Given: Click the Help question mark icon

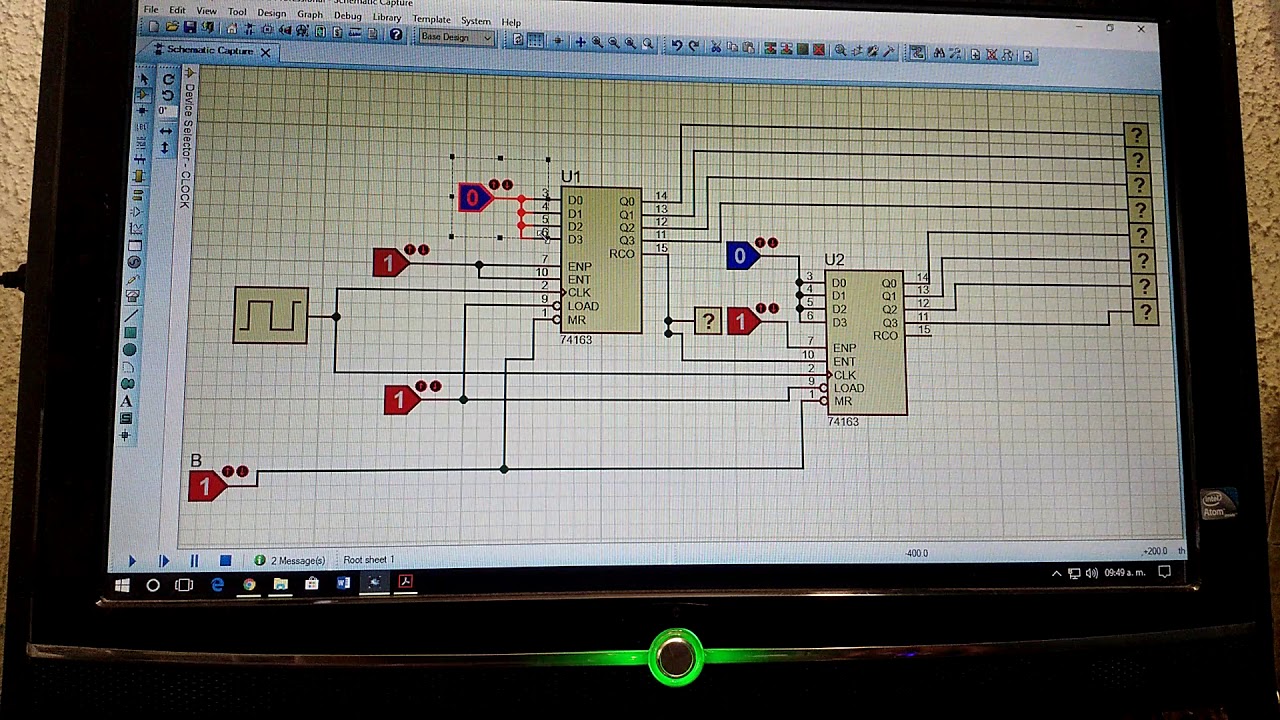Looking at the screenshot, I should click(396, 35).
